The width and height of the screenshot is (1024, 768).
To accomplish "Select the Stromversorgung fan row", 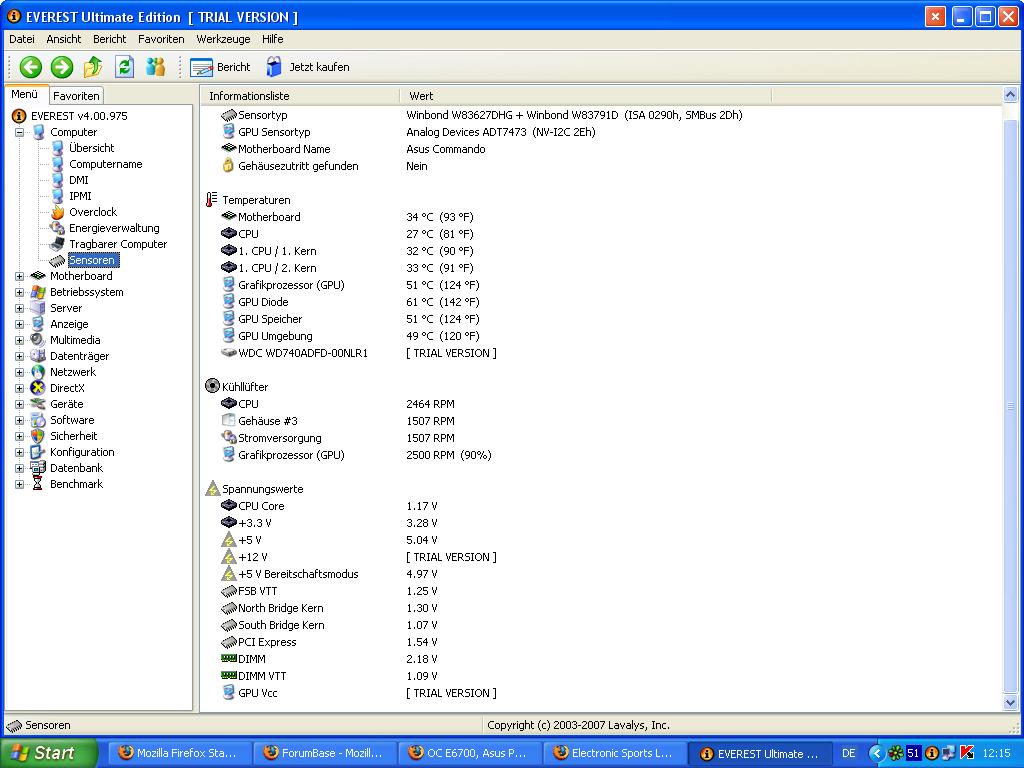I will [x=338, y=438].
